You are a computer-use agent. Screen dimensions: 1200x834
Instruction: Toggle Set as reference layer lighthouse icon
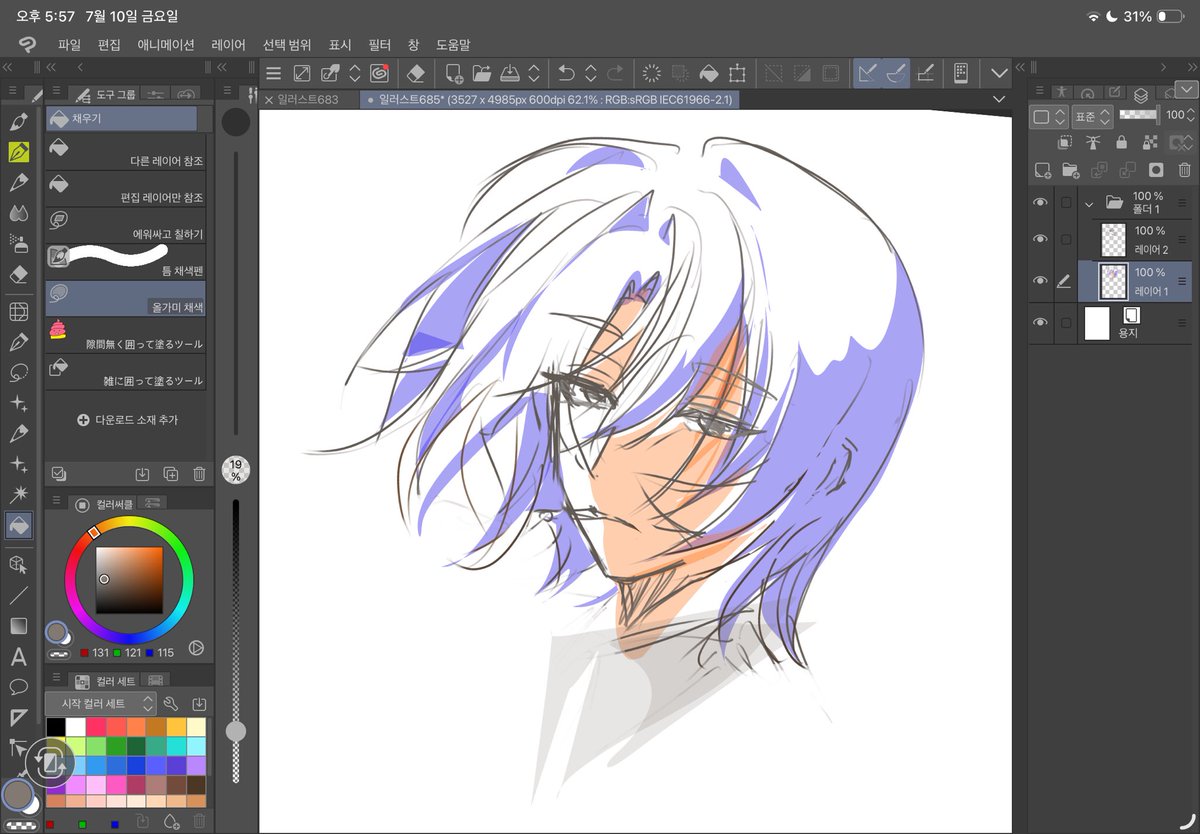1094,143
